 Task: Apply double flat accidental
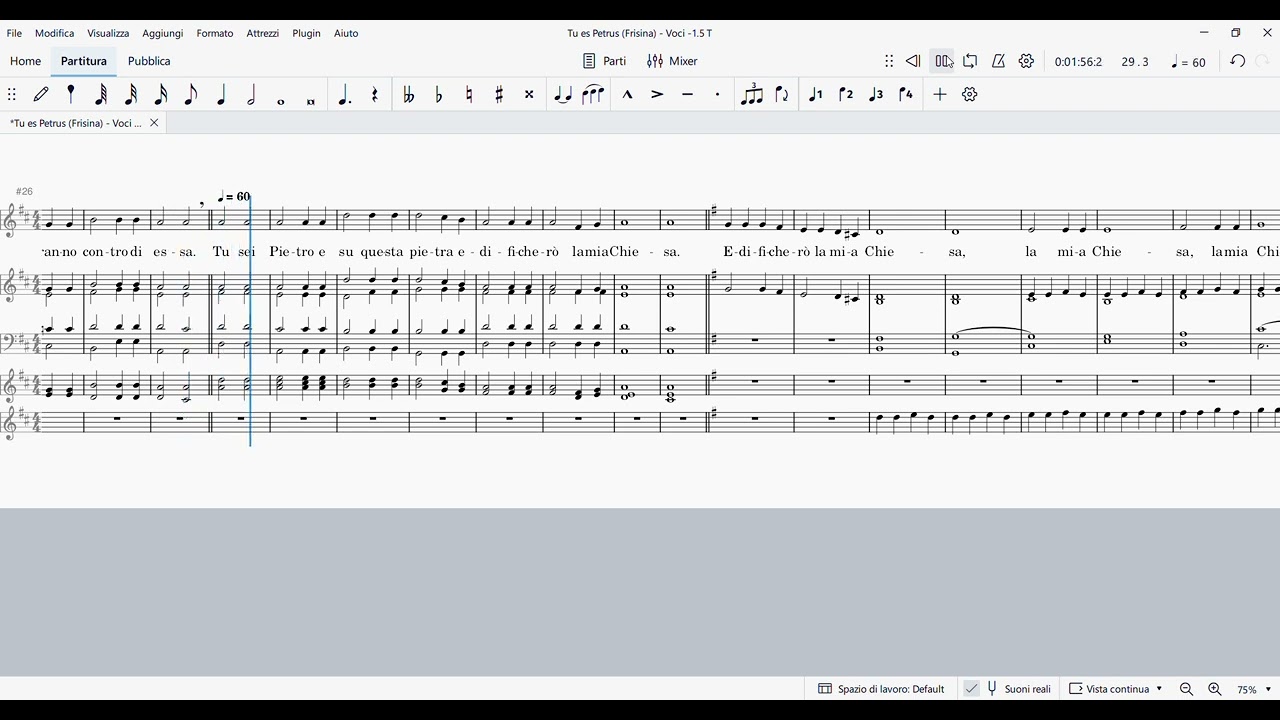click(x=408, y=94)
